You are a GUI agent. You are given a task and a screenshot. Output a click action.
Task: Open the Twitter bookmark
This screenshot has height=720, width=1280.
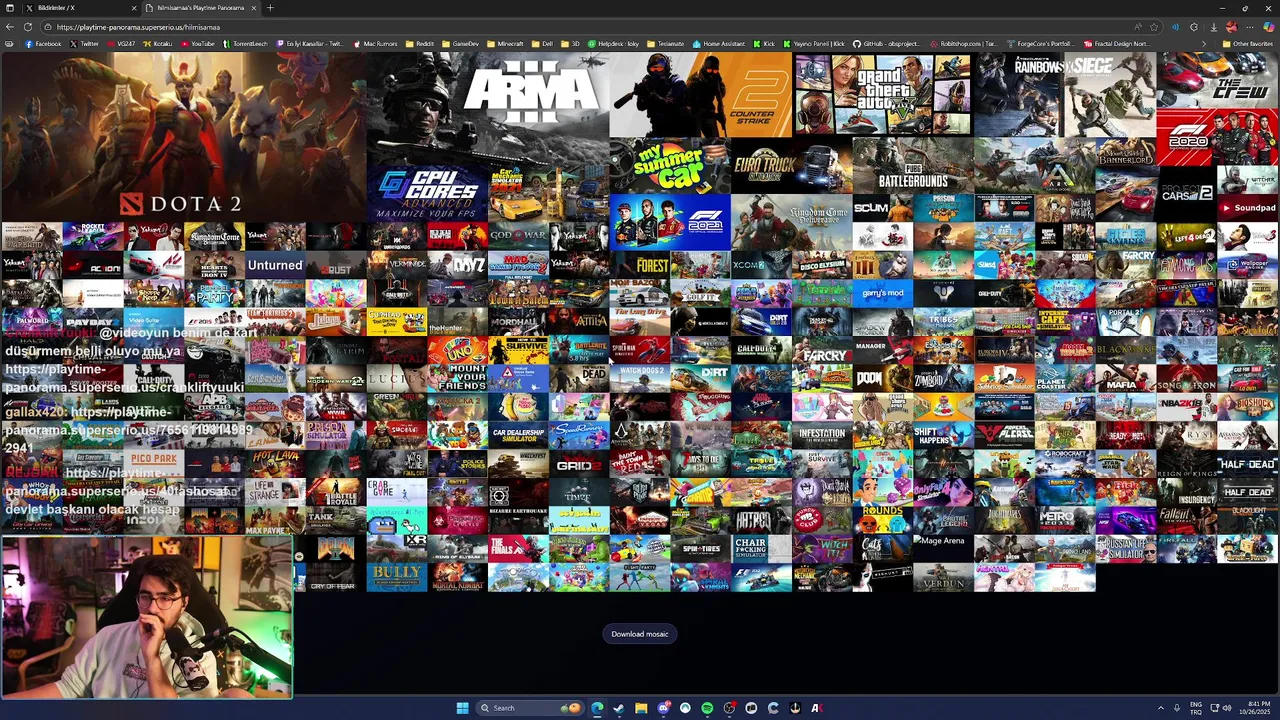(x=85, y=44)
